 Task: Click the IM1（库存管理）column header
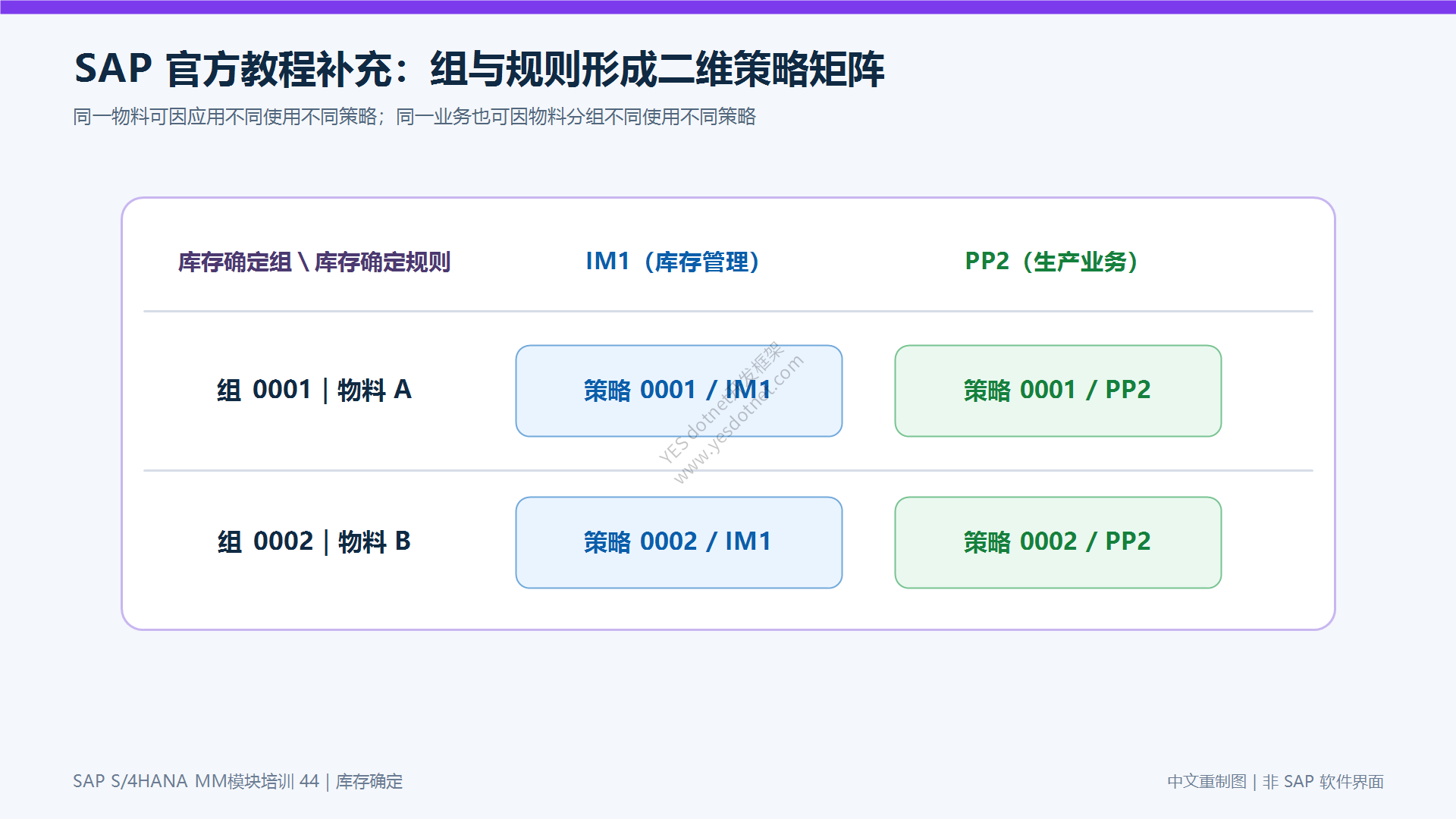click(x=672, y=262)
